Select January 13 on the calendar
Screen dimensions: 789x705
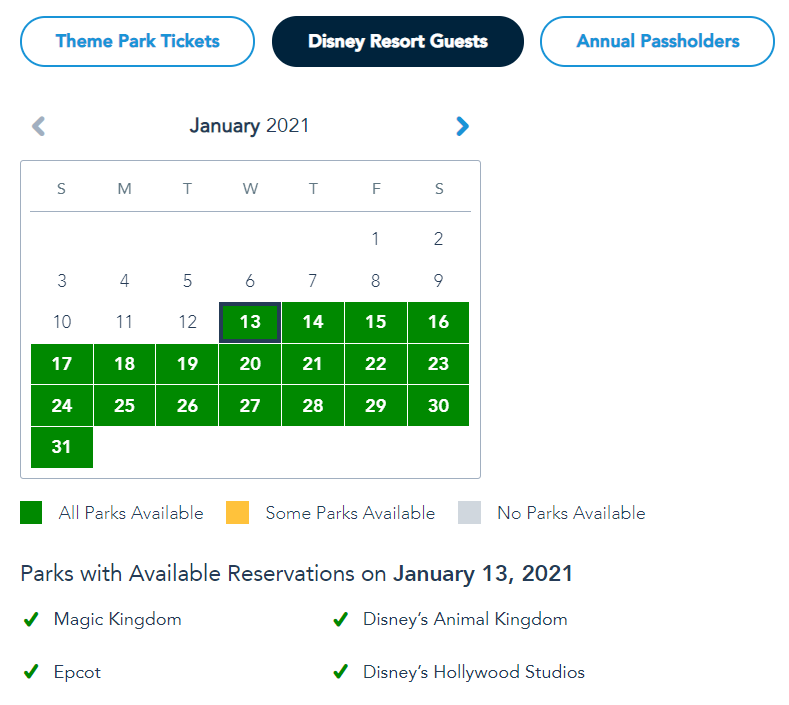point(250,322)
